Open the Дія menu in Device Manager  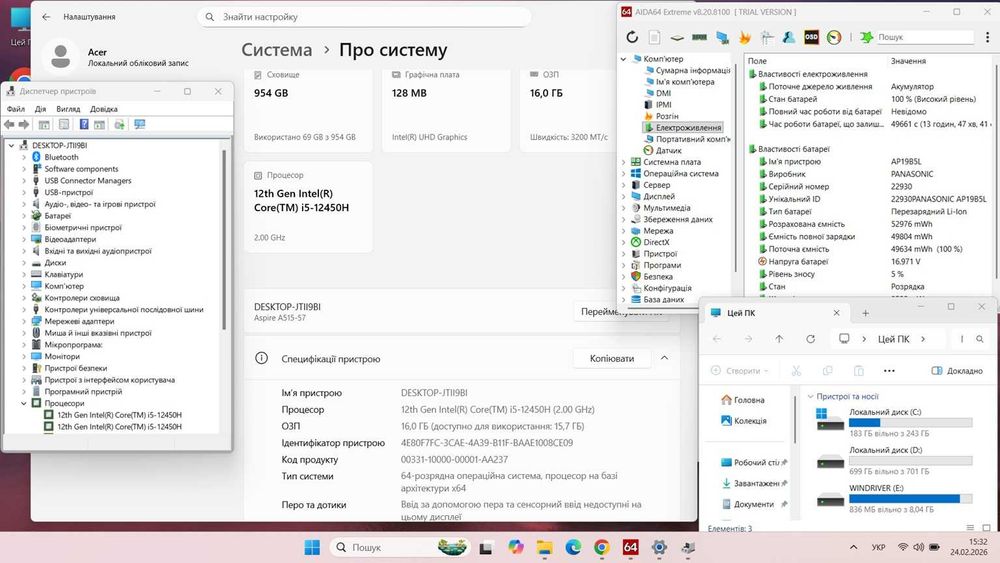click(40, 109)
